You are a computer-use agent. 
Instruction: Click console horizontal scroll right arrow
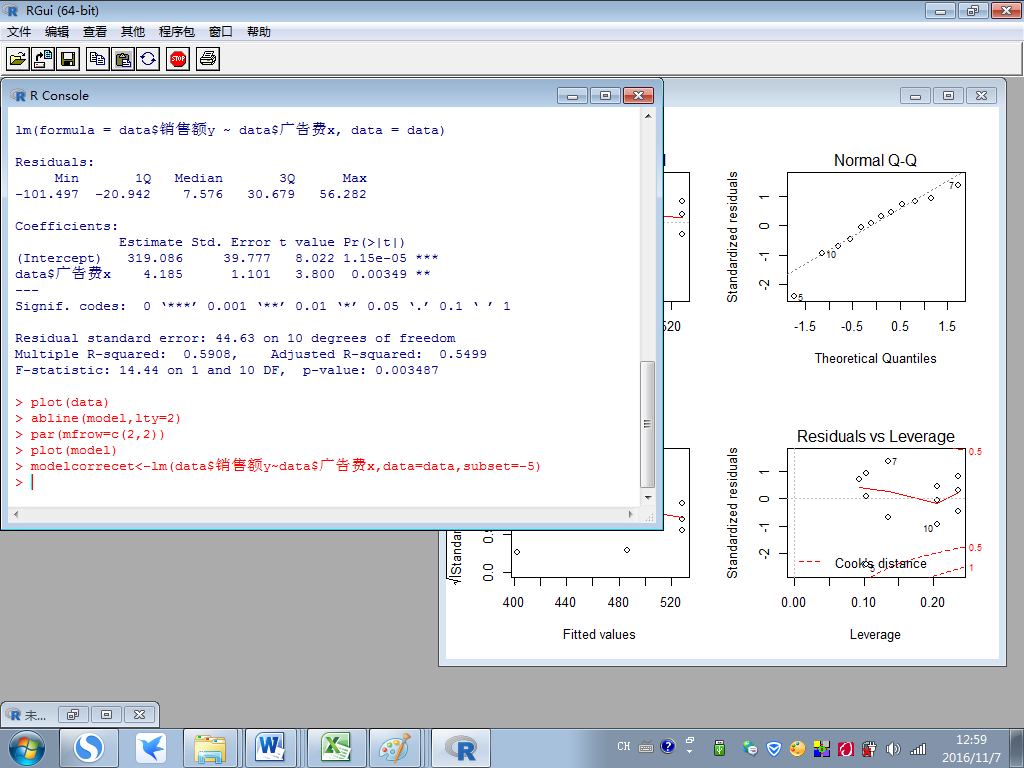631,515
